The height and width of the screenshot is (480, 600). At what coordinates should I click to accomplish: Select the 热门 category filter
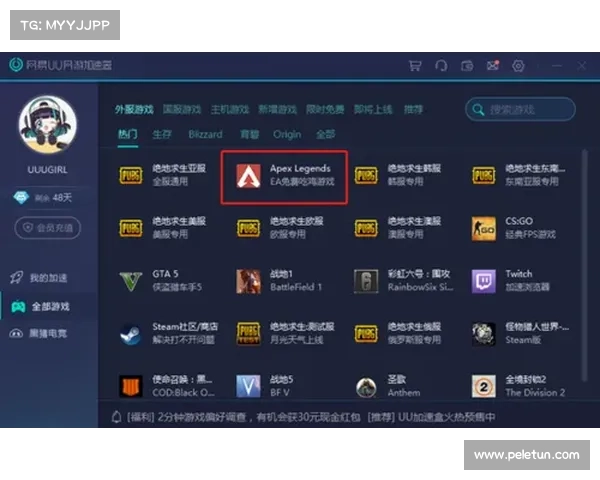click(127, 134)
